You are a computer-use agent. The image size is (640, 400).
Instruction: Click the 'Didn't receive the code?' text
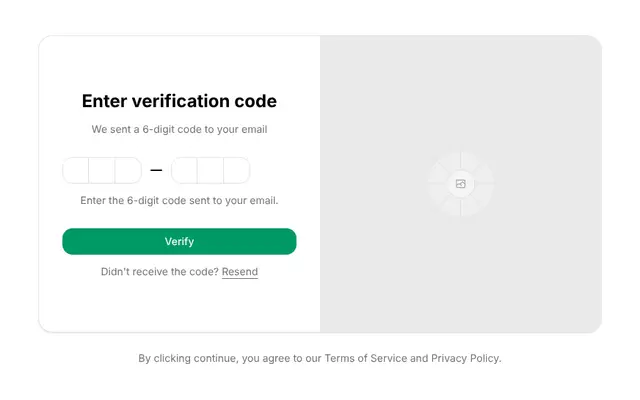click(x=160, y=272)
